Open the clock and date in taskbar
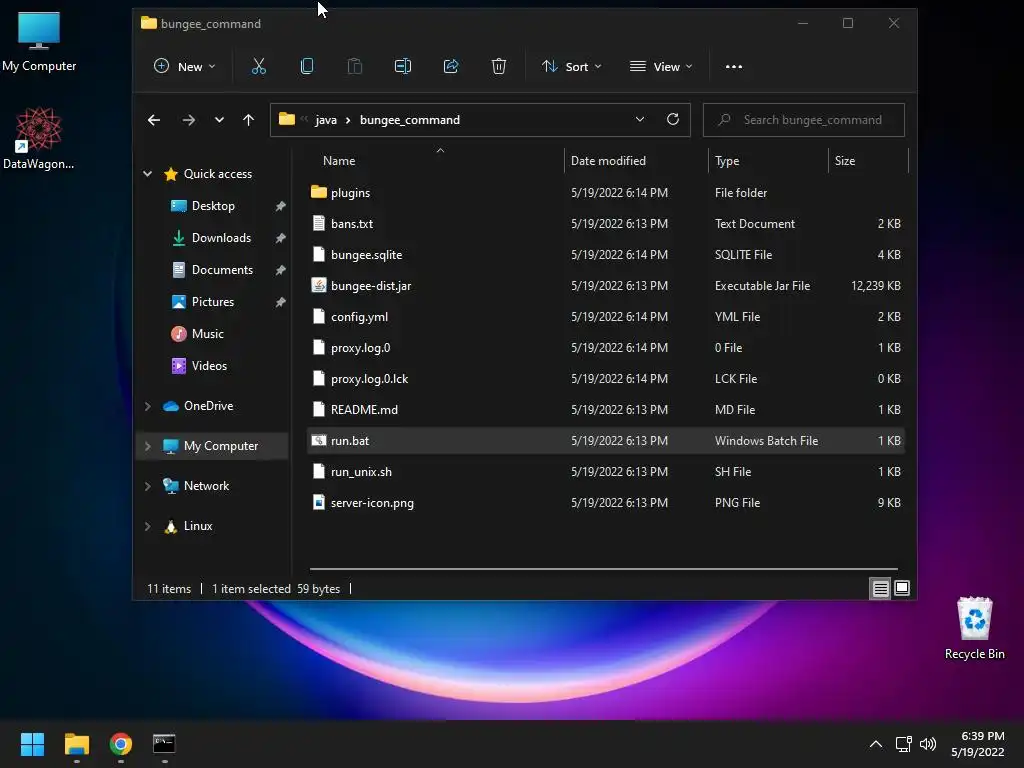 click(x=978, y=744)
